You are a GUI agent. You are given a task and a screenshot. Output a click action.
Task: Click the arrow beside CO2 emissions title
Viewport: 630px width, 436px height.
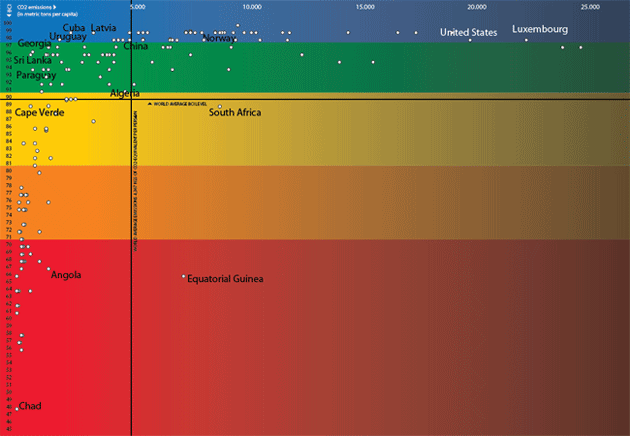tap(53, 6)
